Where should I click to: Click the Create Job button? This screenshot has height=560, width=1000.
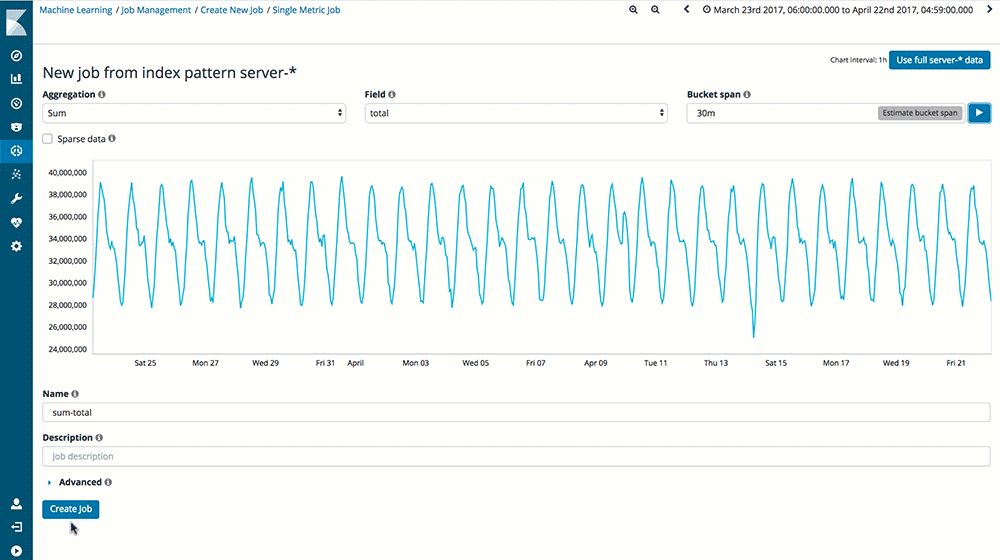tap(71, 509)
